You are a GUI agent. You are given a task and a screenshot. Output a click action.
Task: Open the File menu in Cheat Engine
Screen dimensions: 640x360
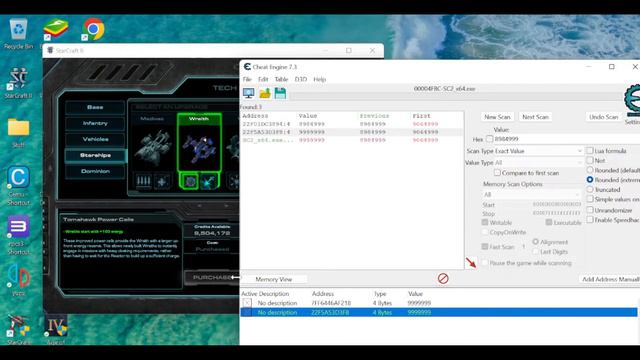[x=247, y=79]
